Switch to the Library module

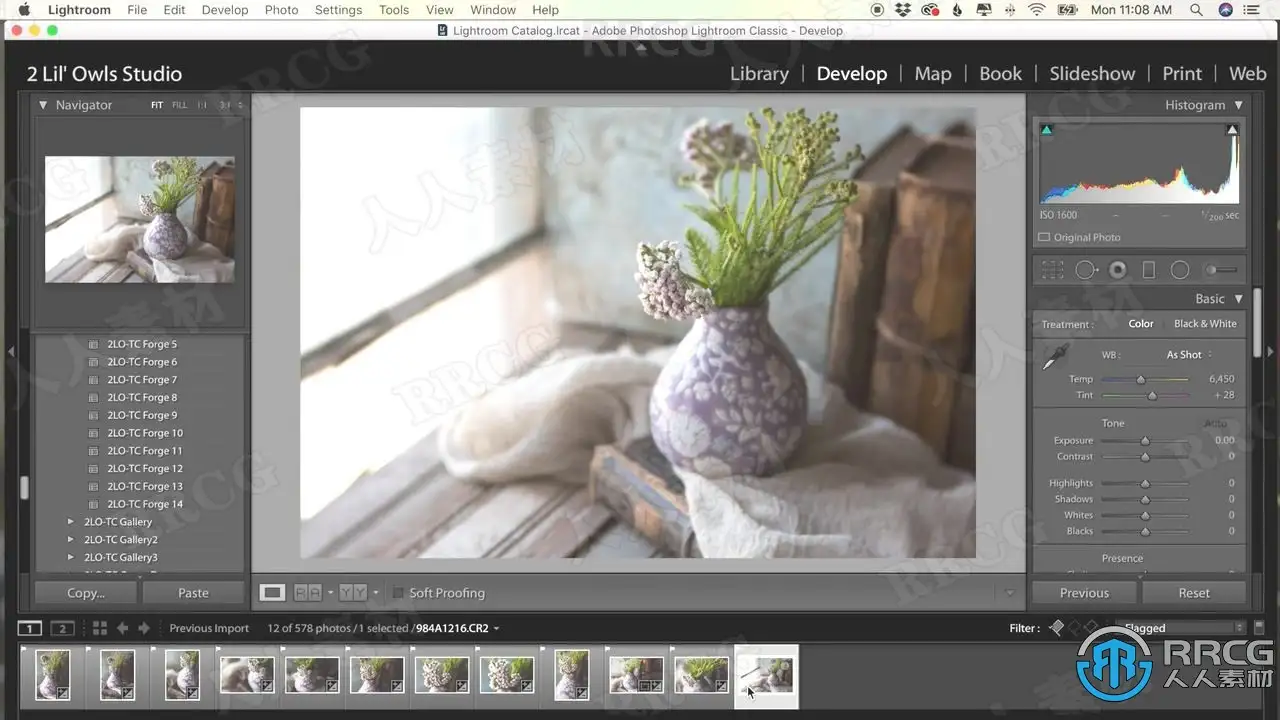point(759,74)
